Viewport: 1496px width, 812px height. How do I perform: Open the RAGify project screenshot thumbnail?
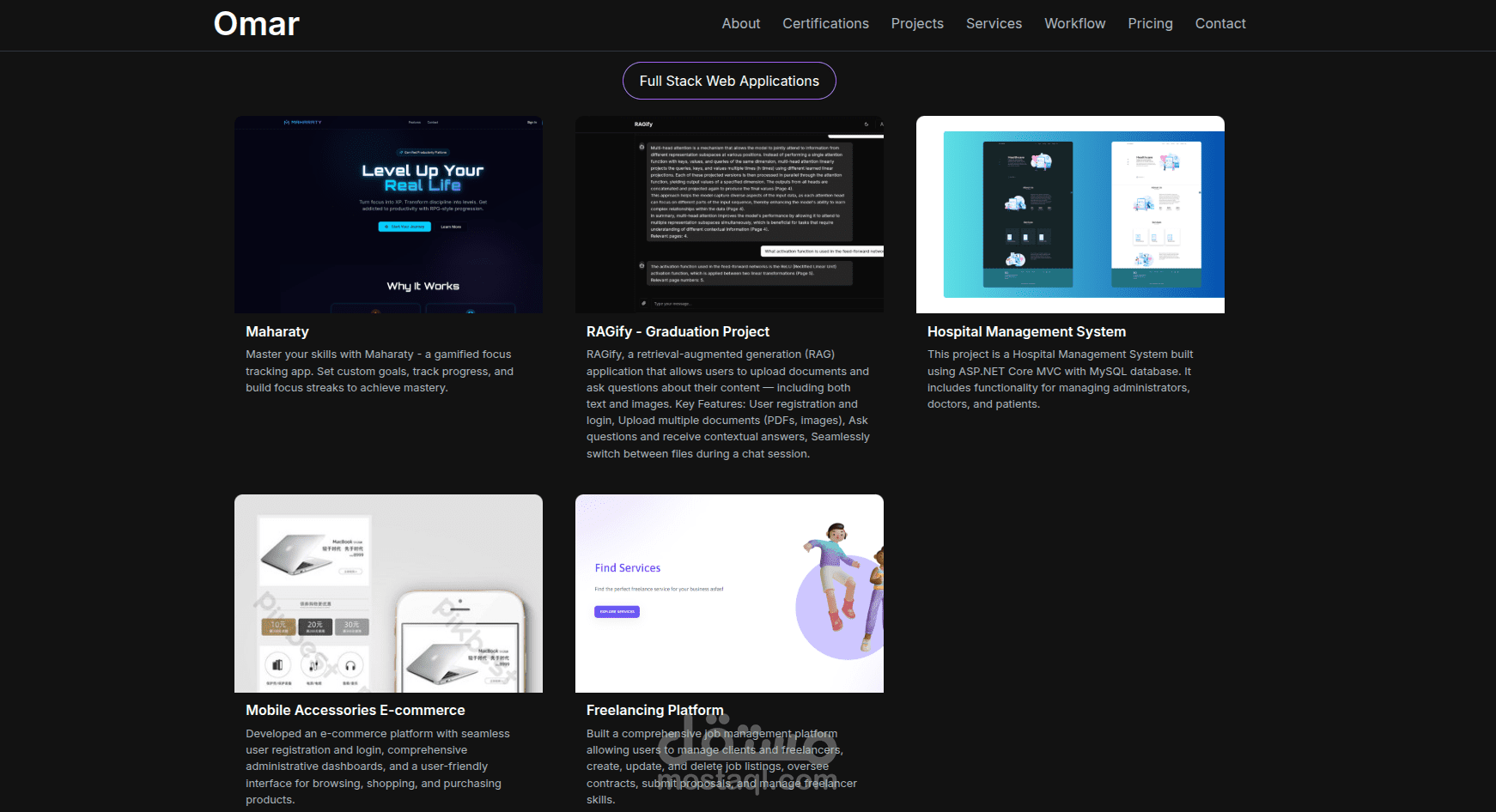point(729,215)
